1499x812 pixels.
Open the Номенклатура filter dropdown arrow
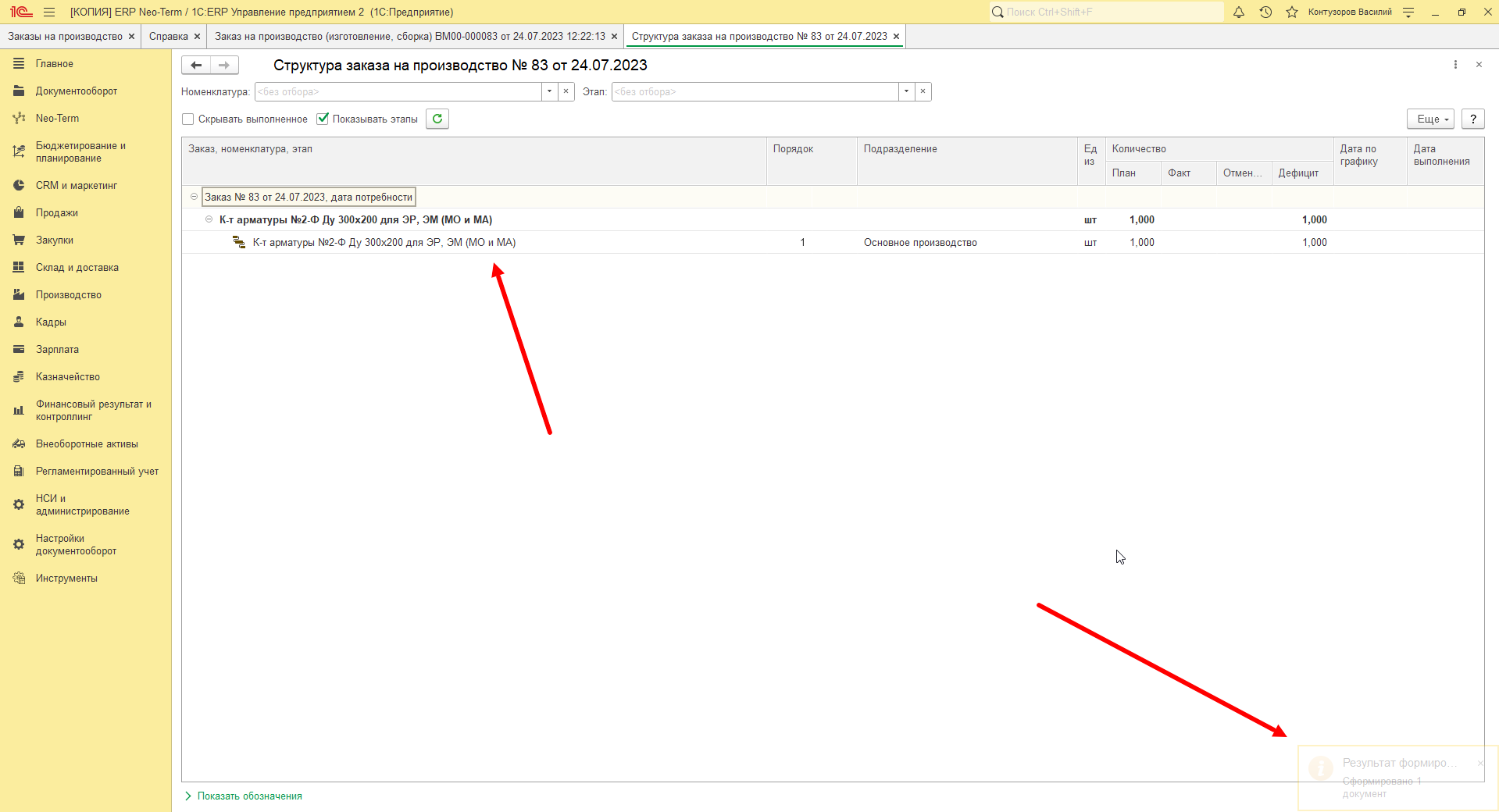[x=550, y=91]
